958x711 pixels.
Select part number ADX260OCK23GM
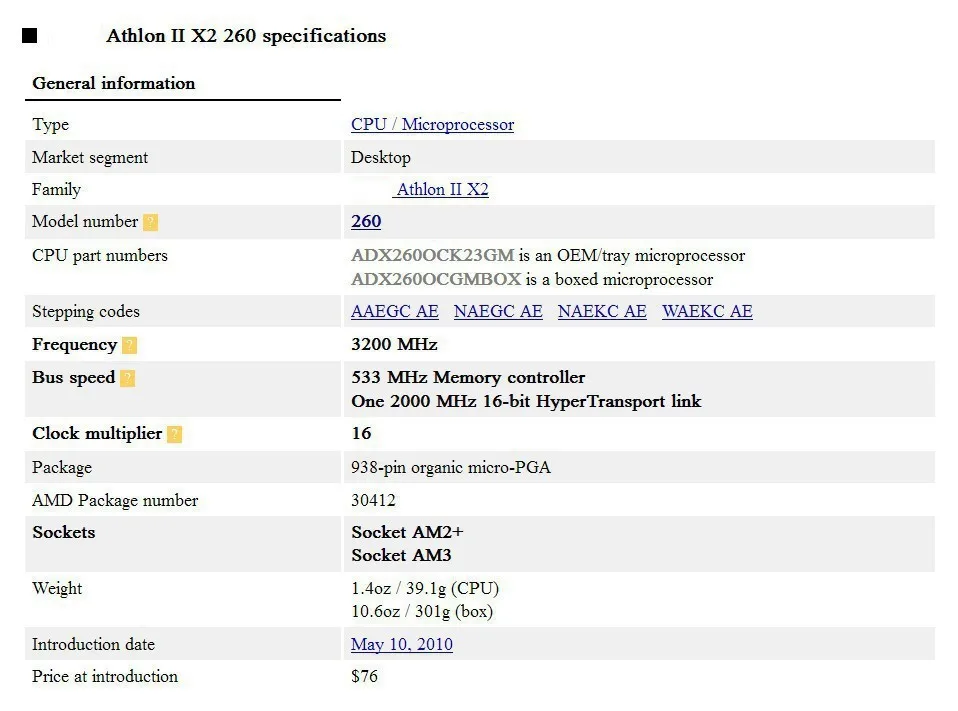pyautogui.click(x=433, y=255)
